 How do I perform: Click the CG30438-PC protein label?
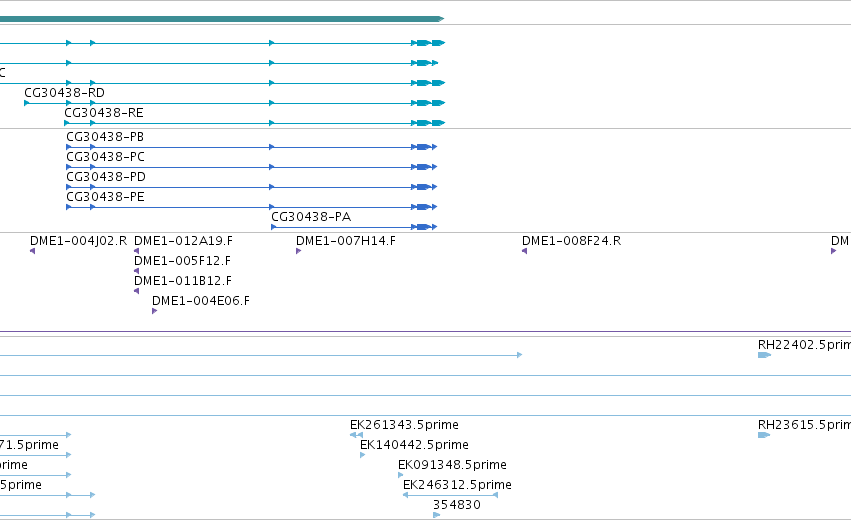pyautogui.click(x=105, y=156)
